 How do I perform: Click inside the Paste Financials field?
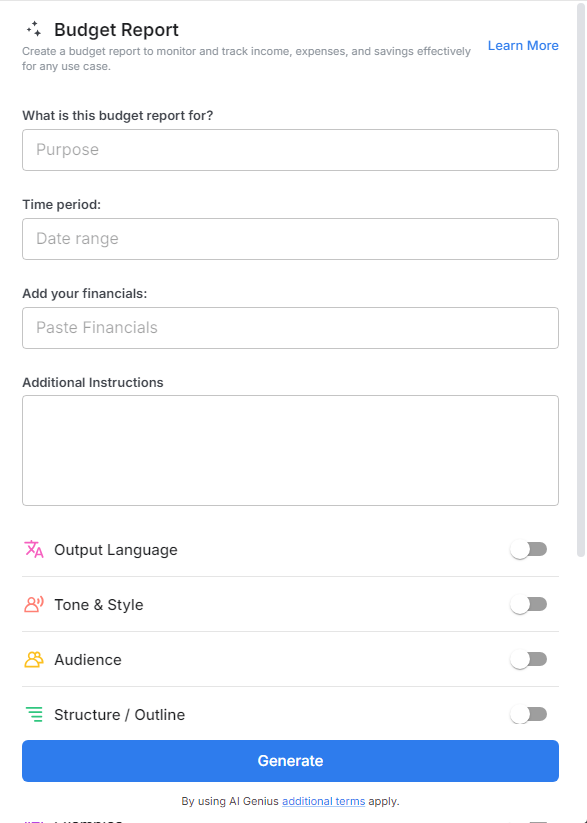290,328
